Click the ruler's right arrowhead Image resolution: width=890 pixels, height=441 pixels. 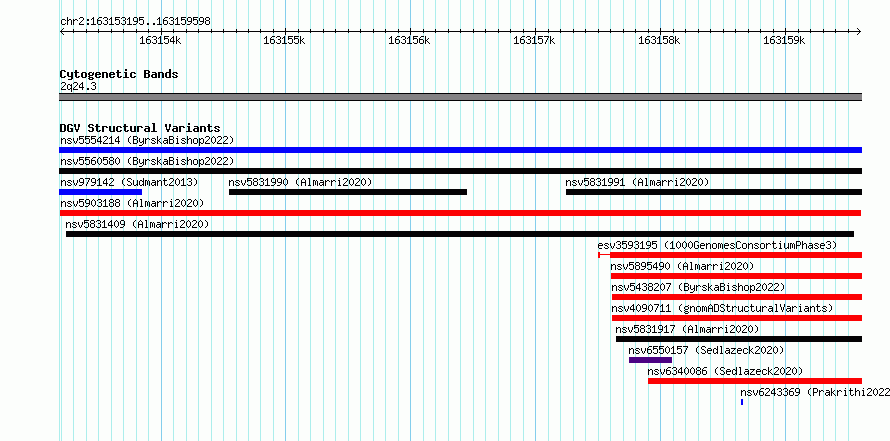[x=859, y=31]
